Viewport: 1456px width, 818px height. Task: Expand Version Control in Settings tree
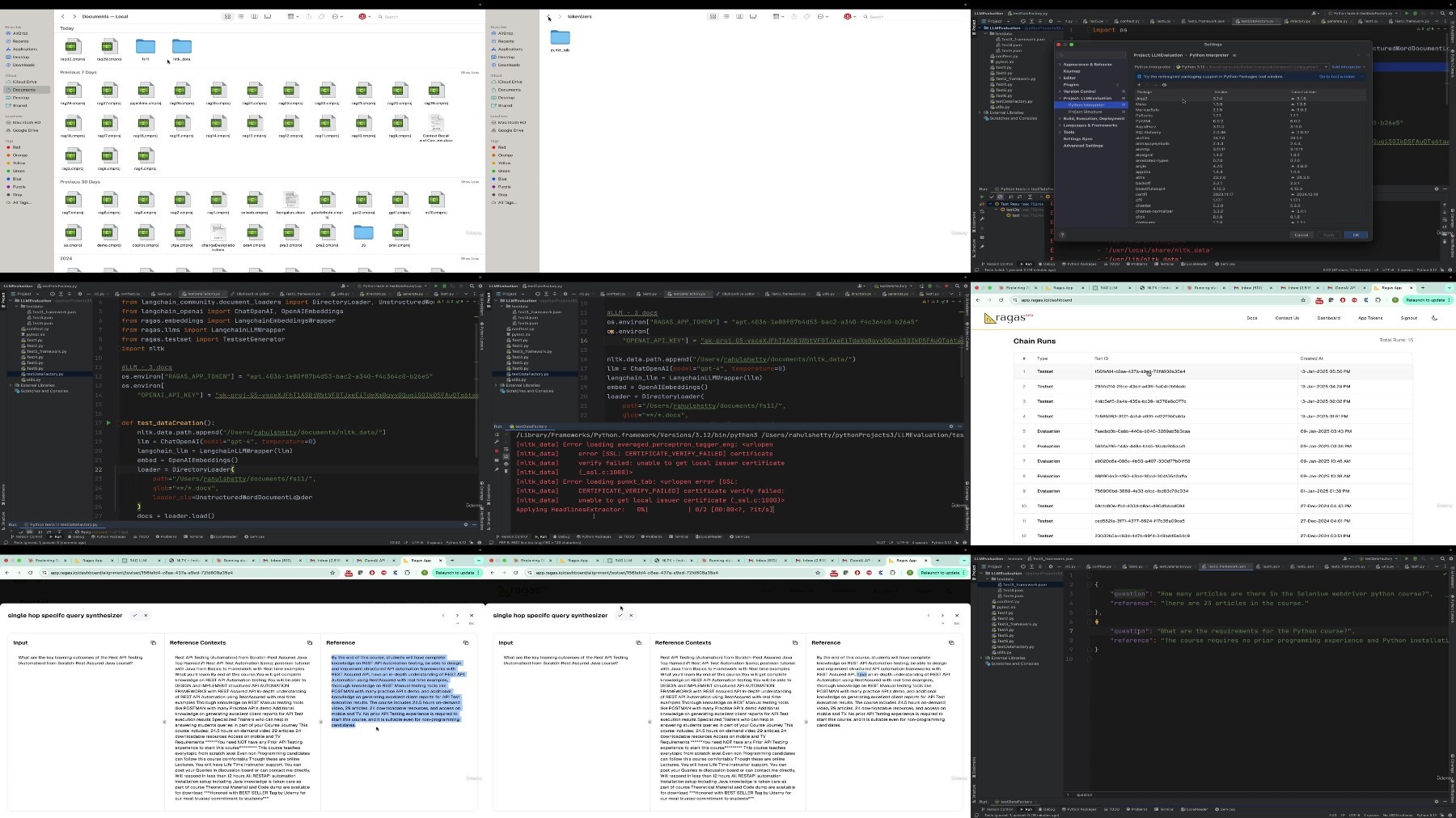1060,91
